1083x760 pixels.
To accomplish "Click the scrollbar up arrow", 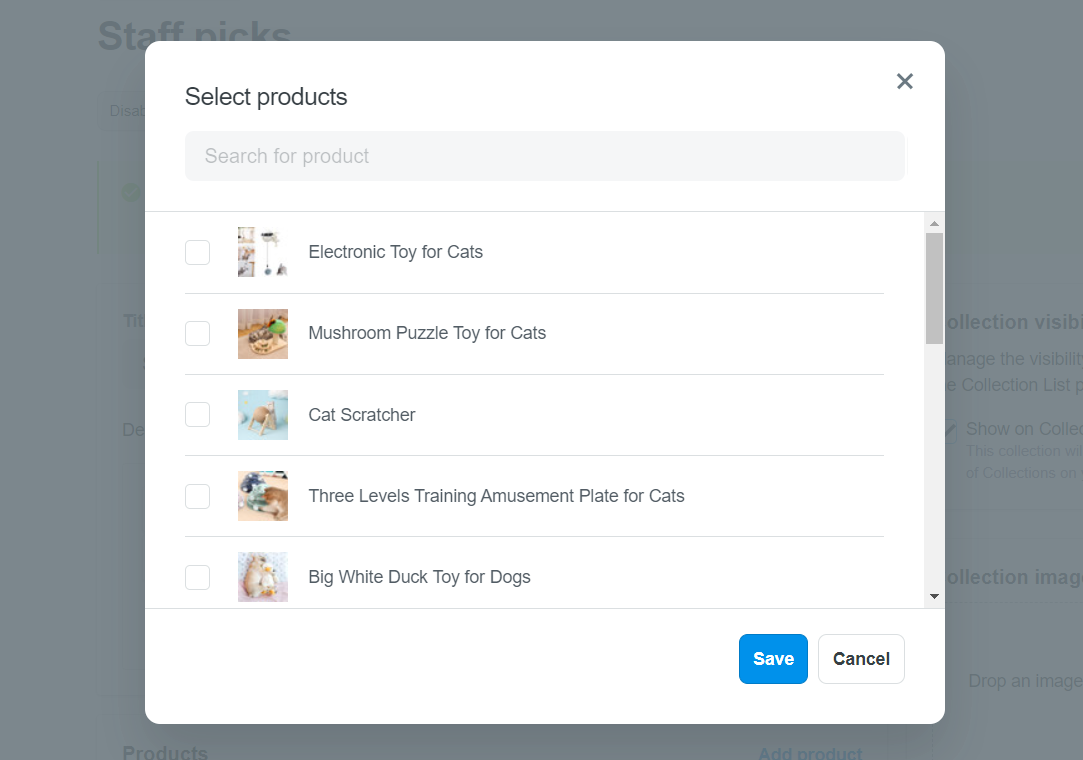I will (x=934, y=224).
